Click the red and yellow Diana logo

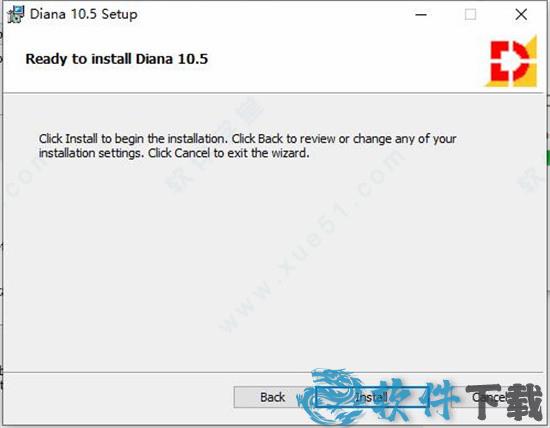click(513, 62)
